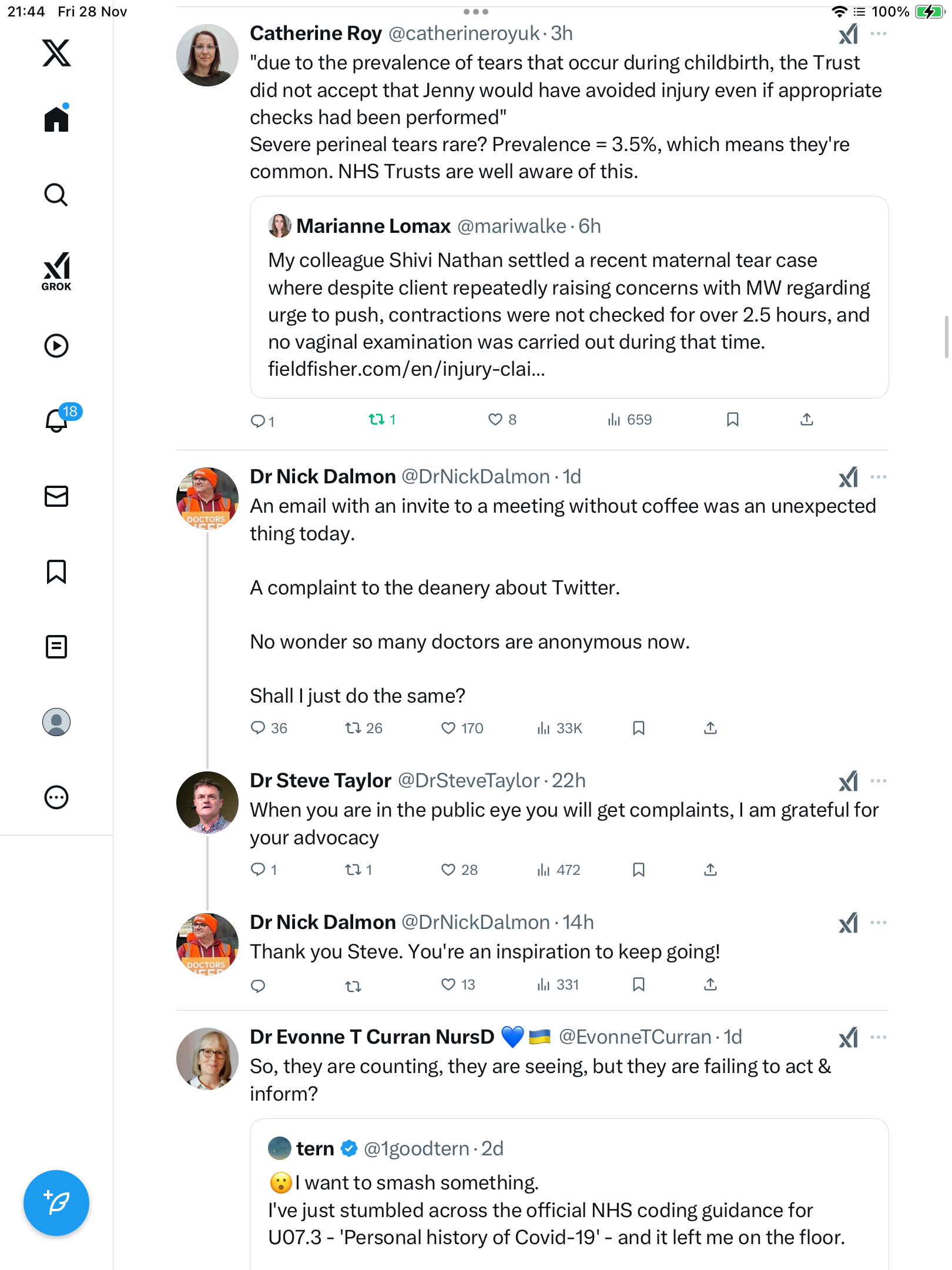The image size is (952, 1270).
Task: Bookmark Dr Nick Dalmon's coffee meeting tweet
Action: point(639,728)
